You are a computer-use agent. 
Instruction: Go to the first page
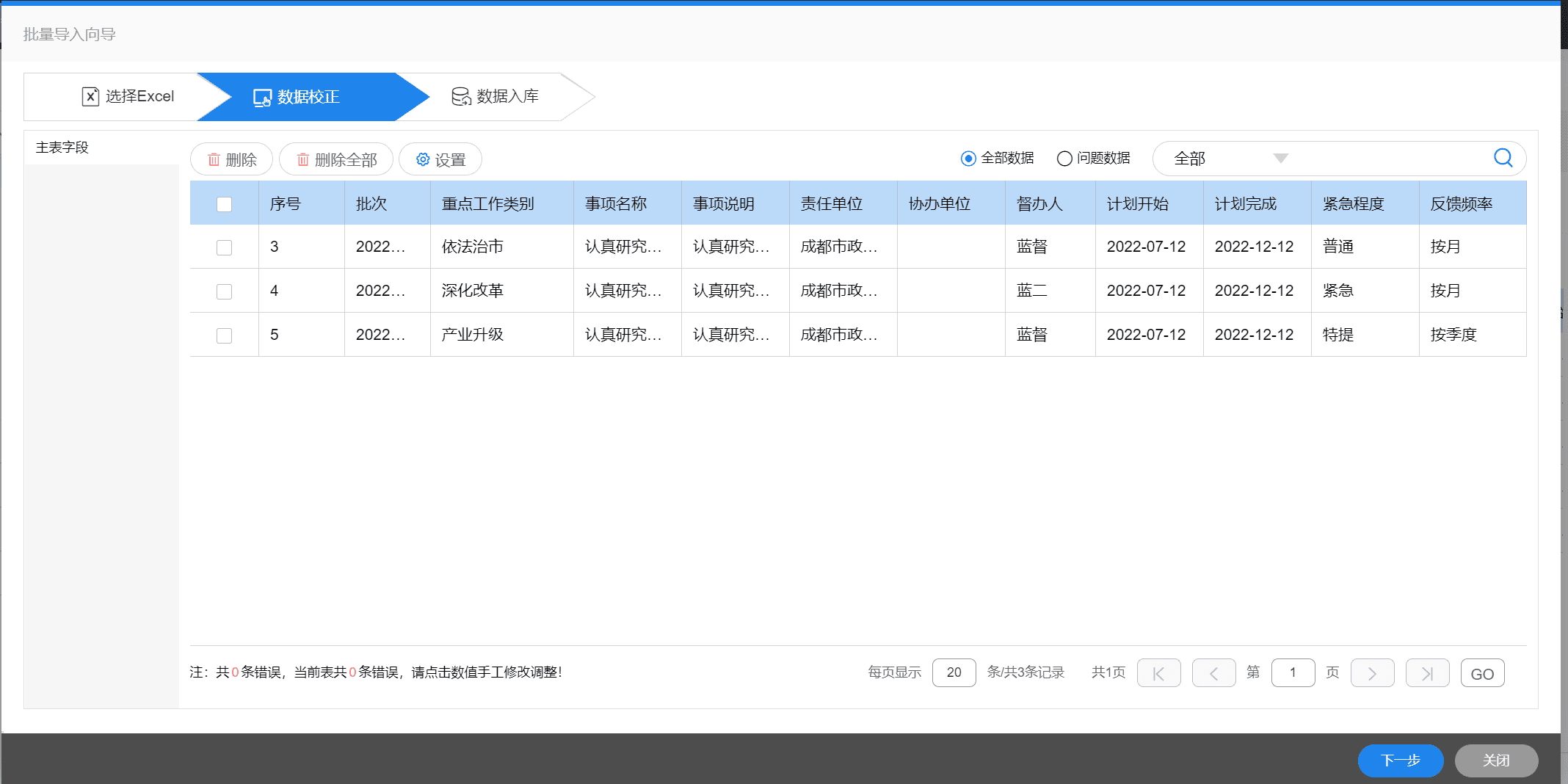pos(1158,673)
